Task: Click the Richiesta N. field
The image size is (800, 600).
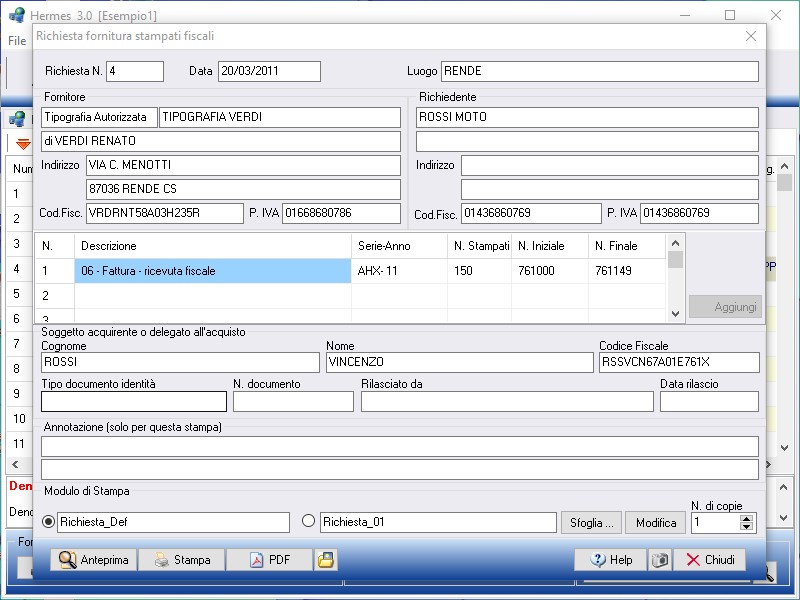Action: coord(135,71)
